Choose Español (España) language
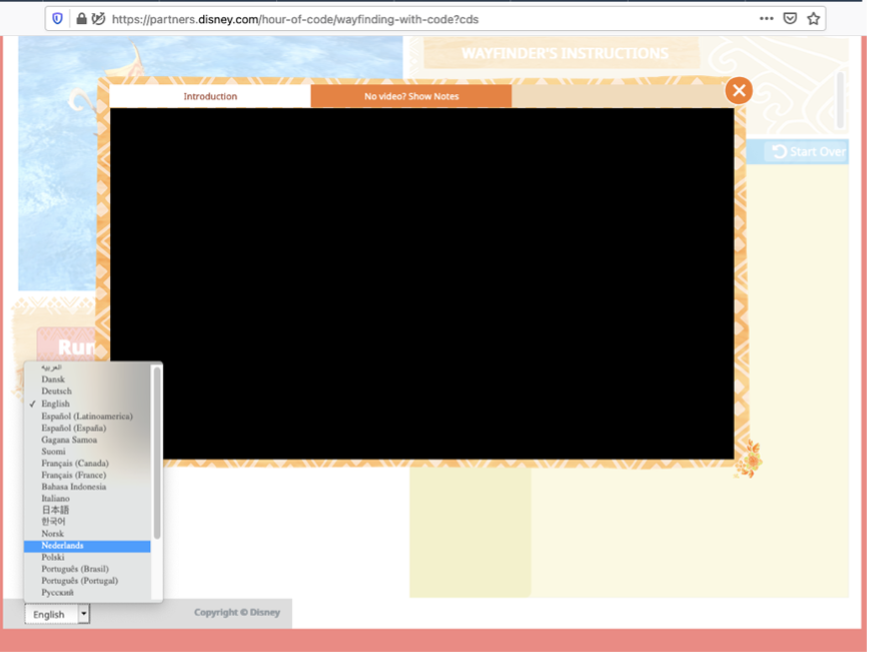Viewport: 870px width, 656px height. [x=87, y=428]
